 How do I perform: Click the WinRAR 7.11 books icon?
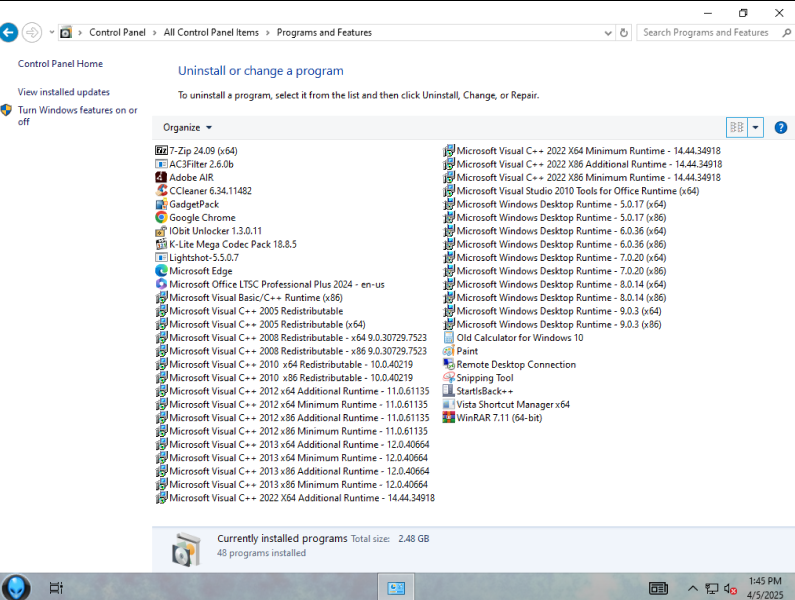[x=449, y=417]
